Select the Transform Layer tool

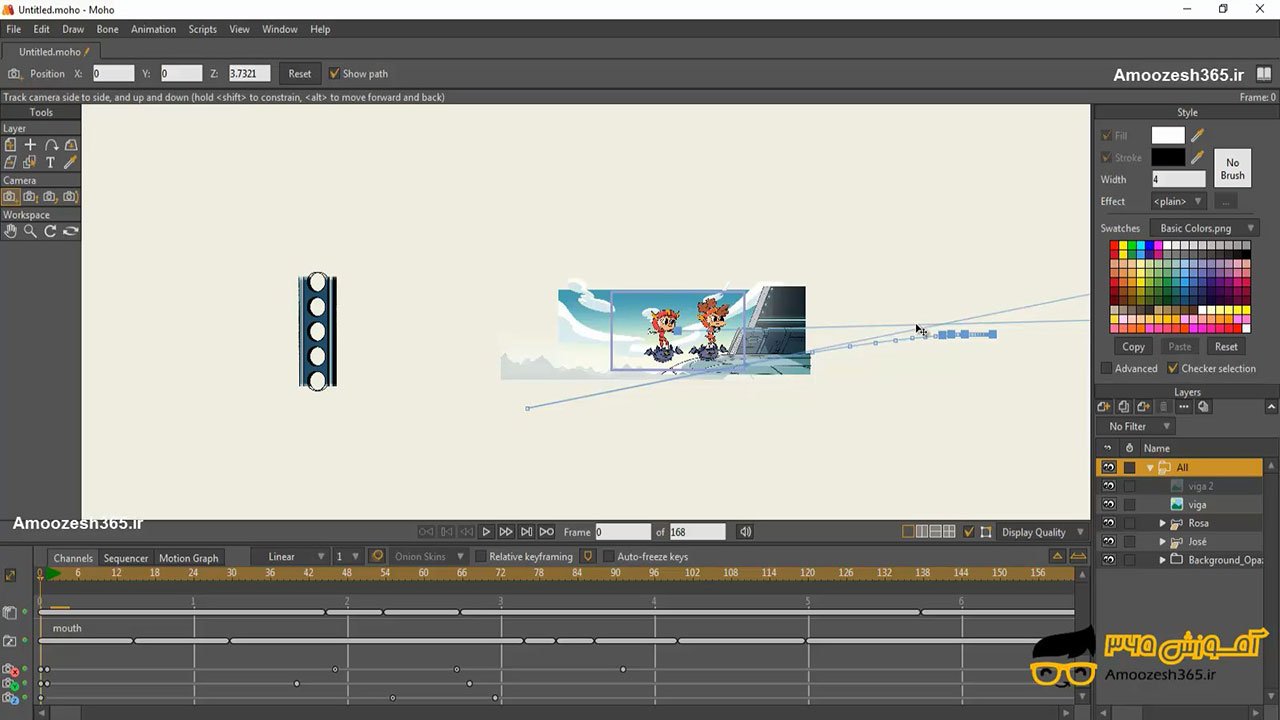[10, 145]
